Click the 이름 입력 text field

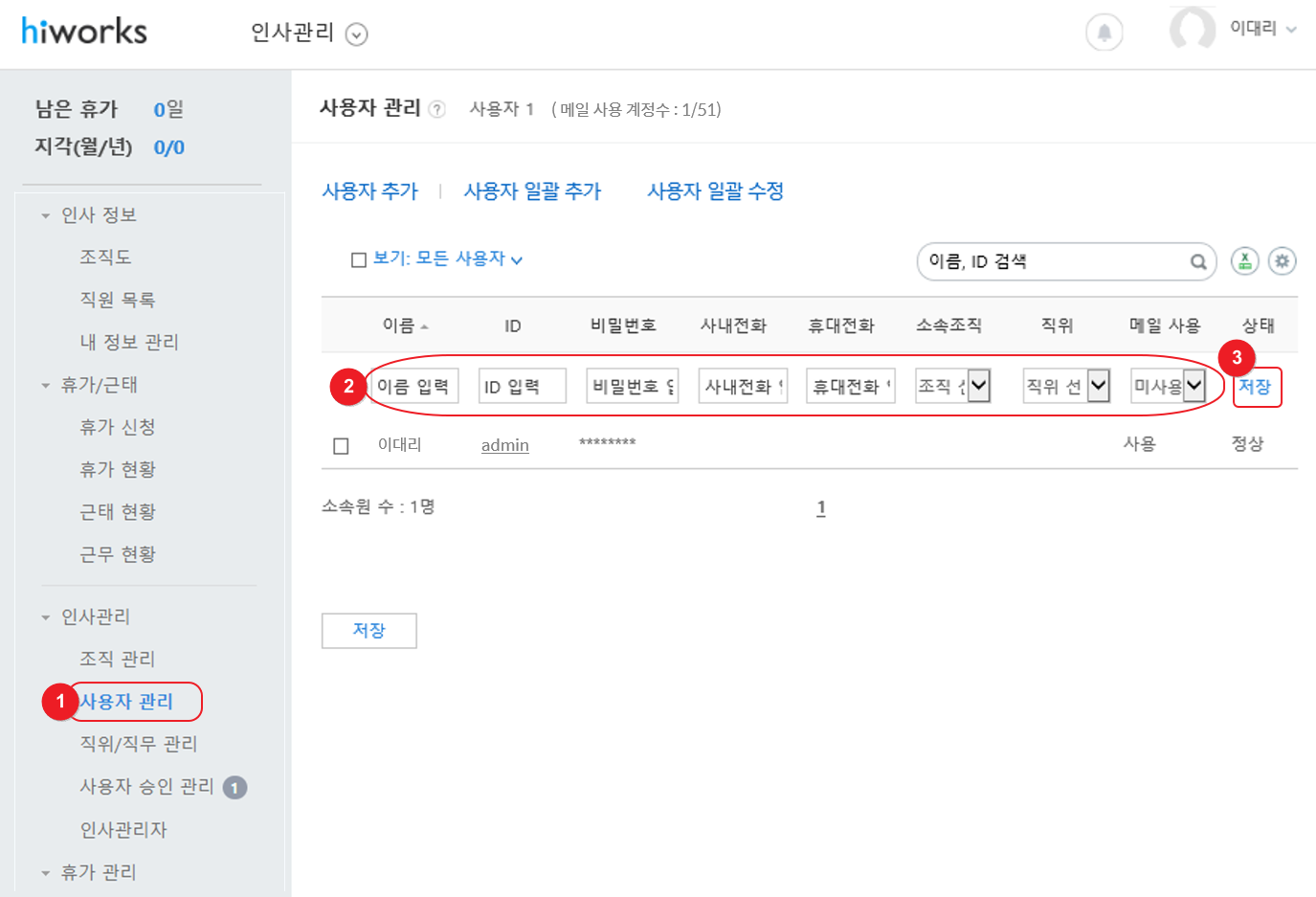coord(414,387)
